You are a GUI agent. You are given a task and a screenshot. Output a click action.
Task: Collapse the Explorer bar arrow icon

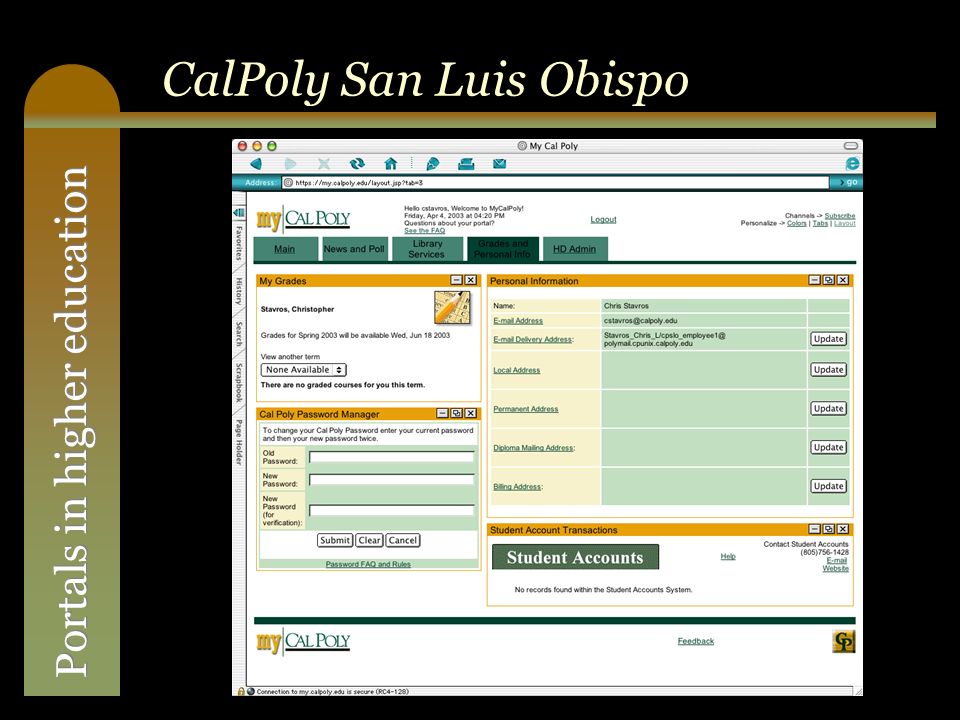239,212
